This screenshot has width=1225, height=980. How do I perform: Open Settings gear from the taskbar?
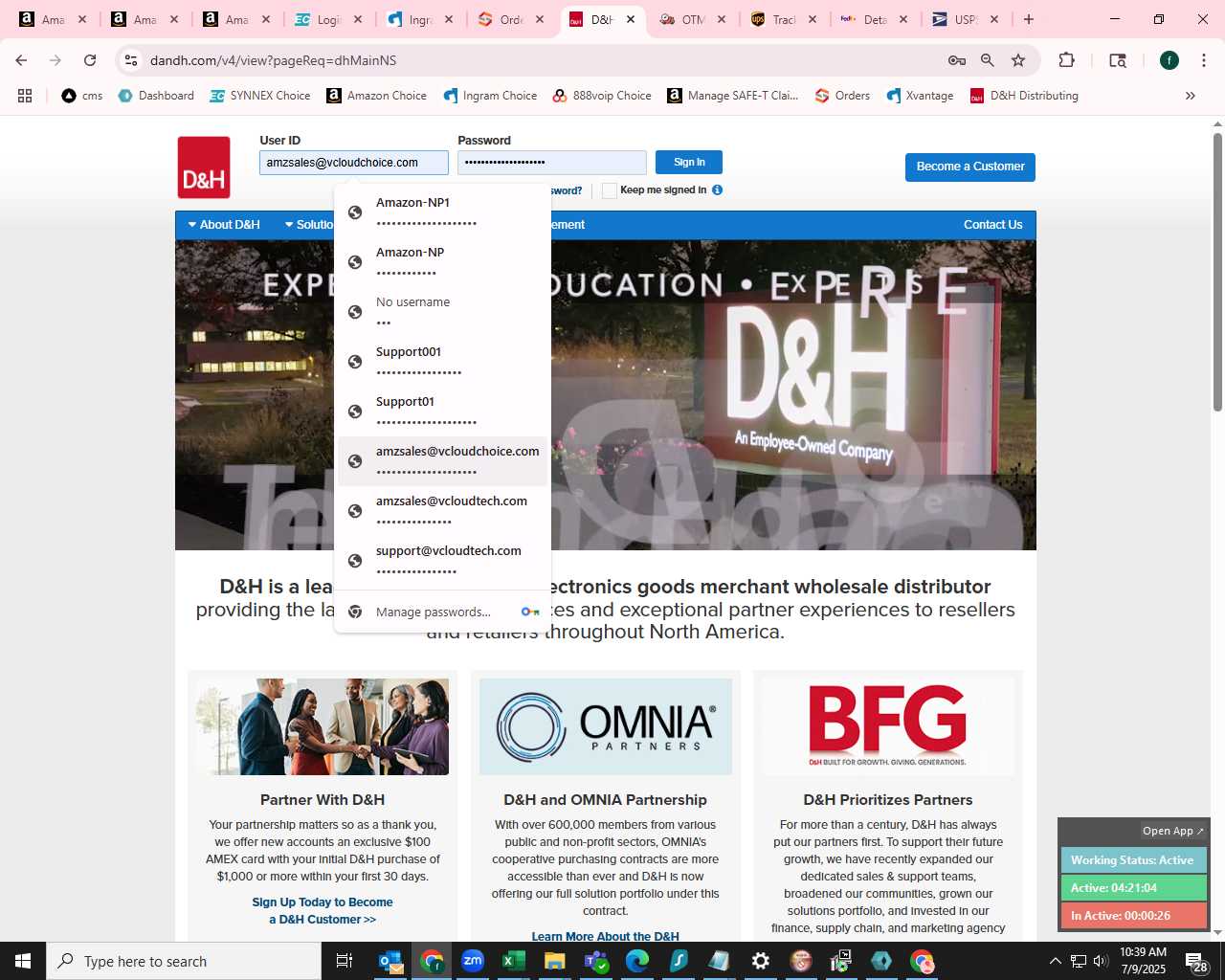[x=761, y=961]
